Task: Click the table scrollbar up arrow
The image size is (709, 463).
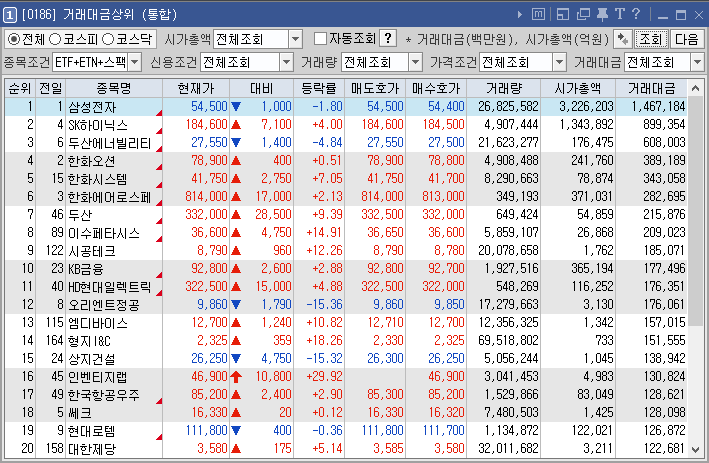Action: [695, 89]
